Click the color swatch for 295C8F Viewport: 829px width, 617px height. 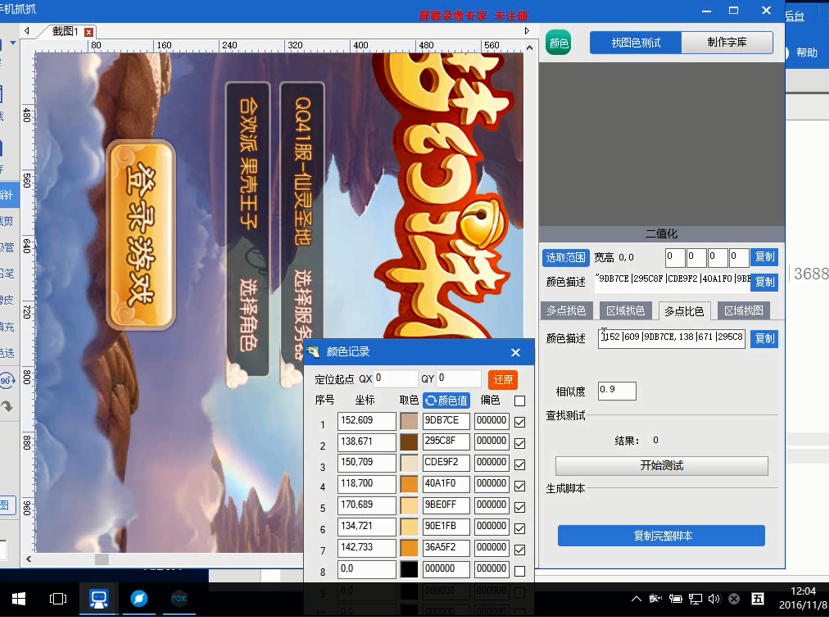[x=409, y=443]
